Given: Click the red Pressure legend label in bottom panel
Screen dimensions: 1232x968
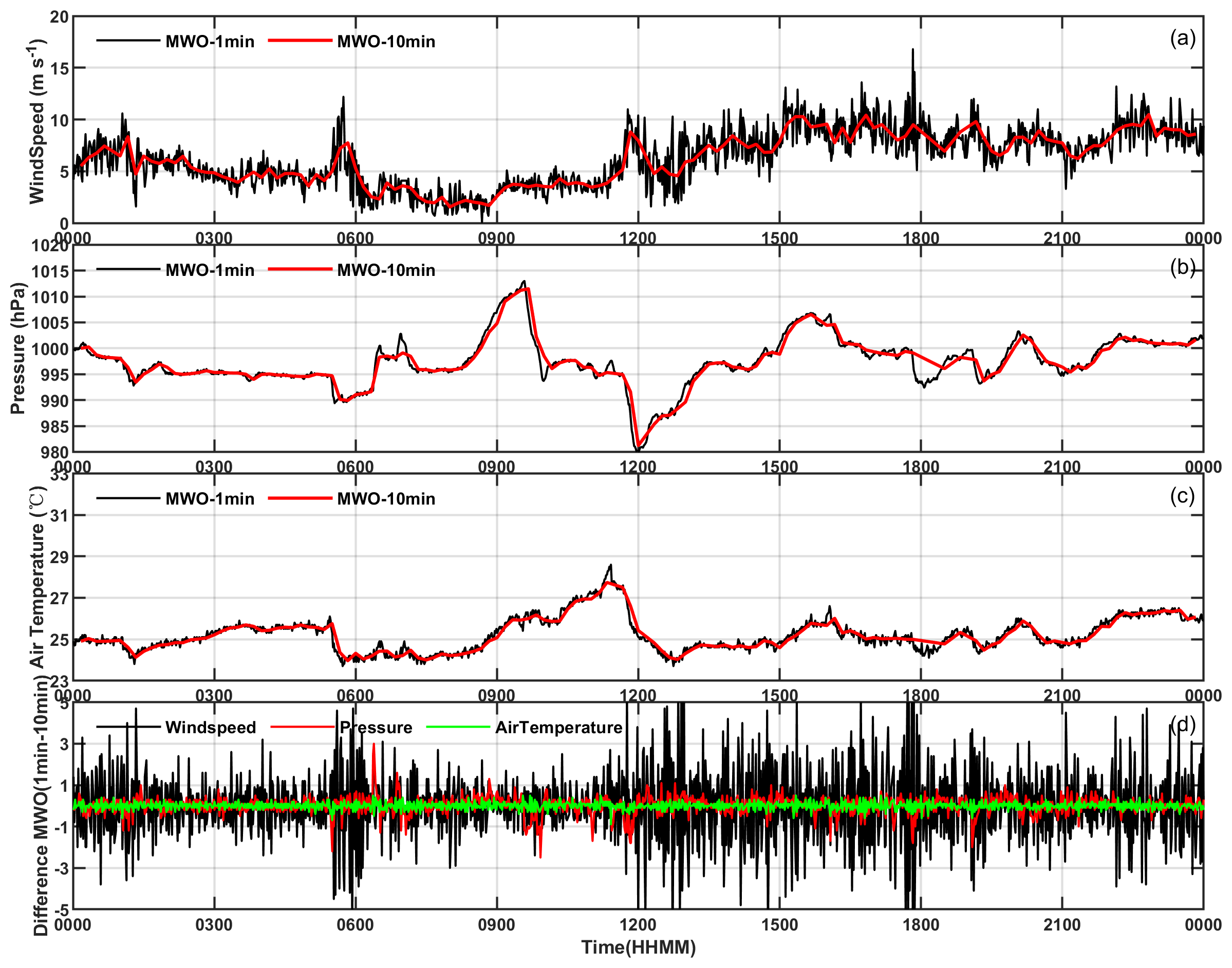Looking at the screenshot, I should 376,728.
